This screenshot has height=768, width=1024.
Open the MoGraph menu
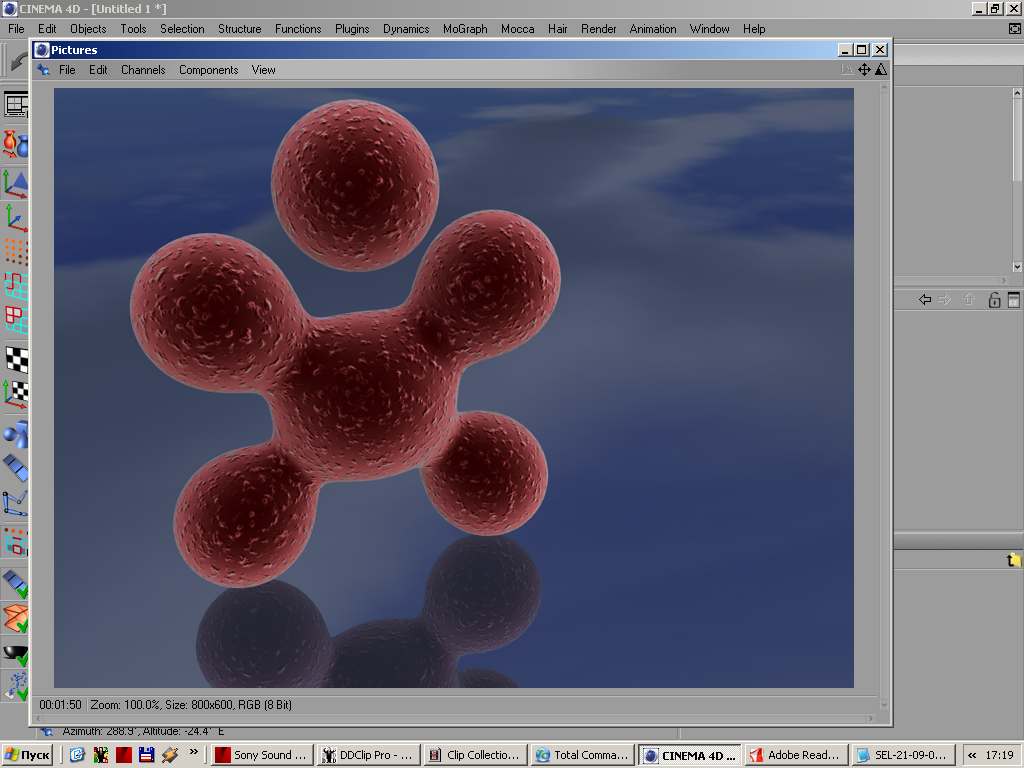[465, 29]
